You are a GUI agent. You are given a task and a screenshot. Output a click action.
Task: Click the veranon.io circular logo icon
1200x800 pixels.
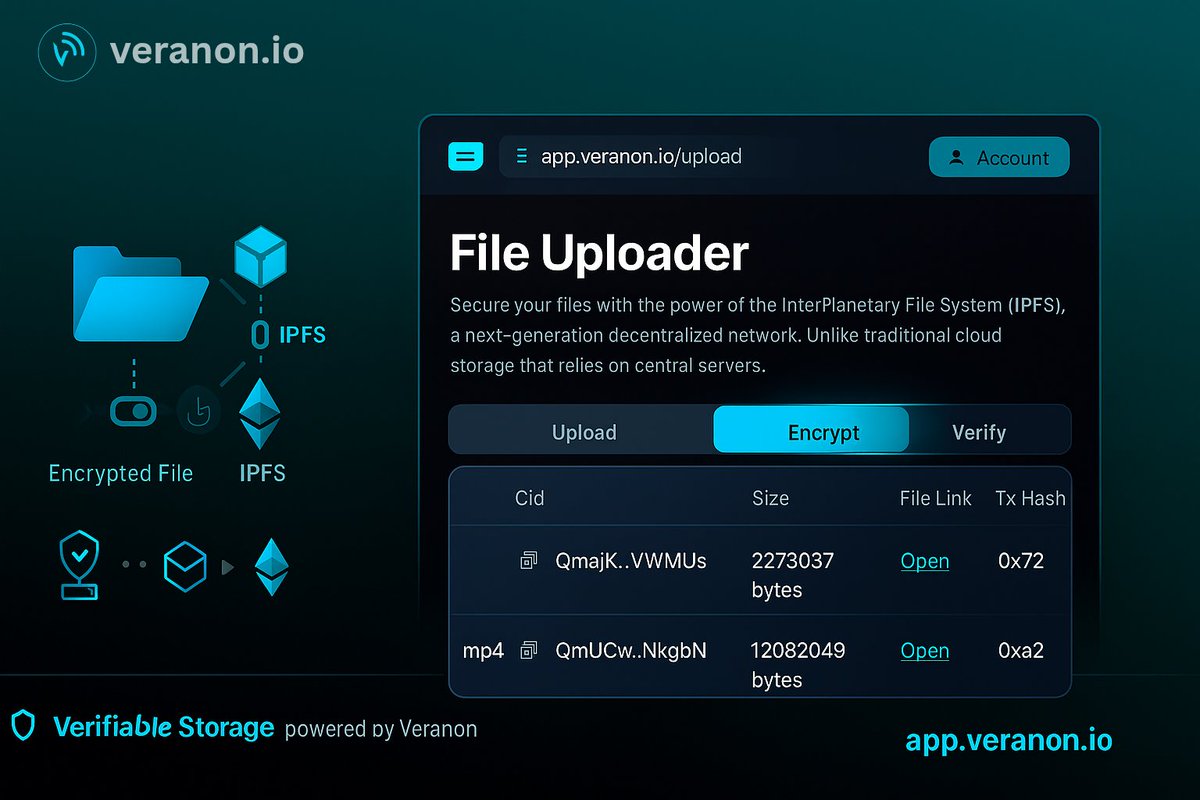point(67,51)
